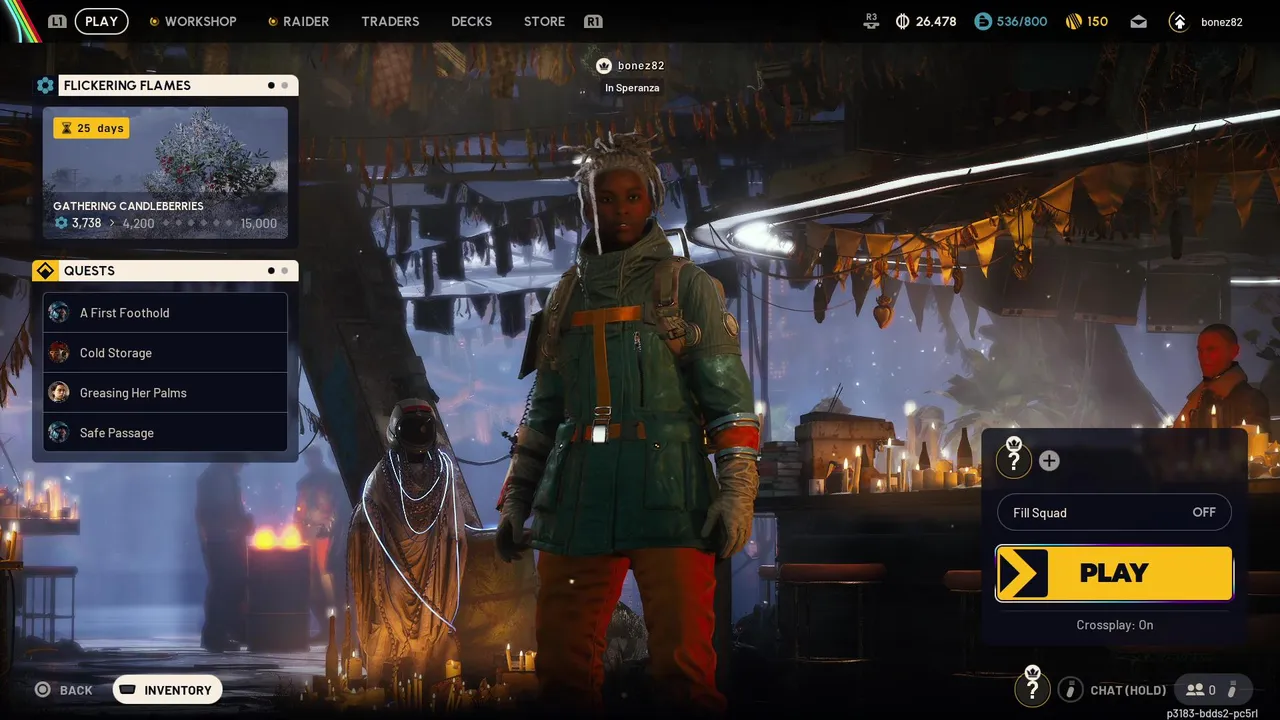
Task: Click the coin currency icon beside 26,478
Action: 903,21
